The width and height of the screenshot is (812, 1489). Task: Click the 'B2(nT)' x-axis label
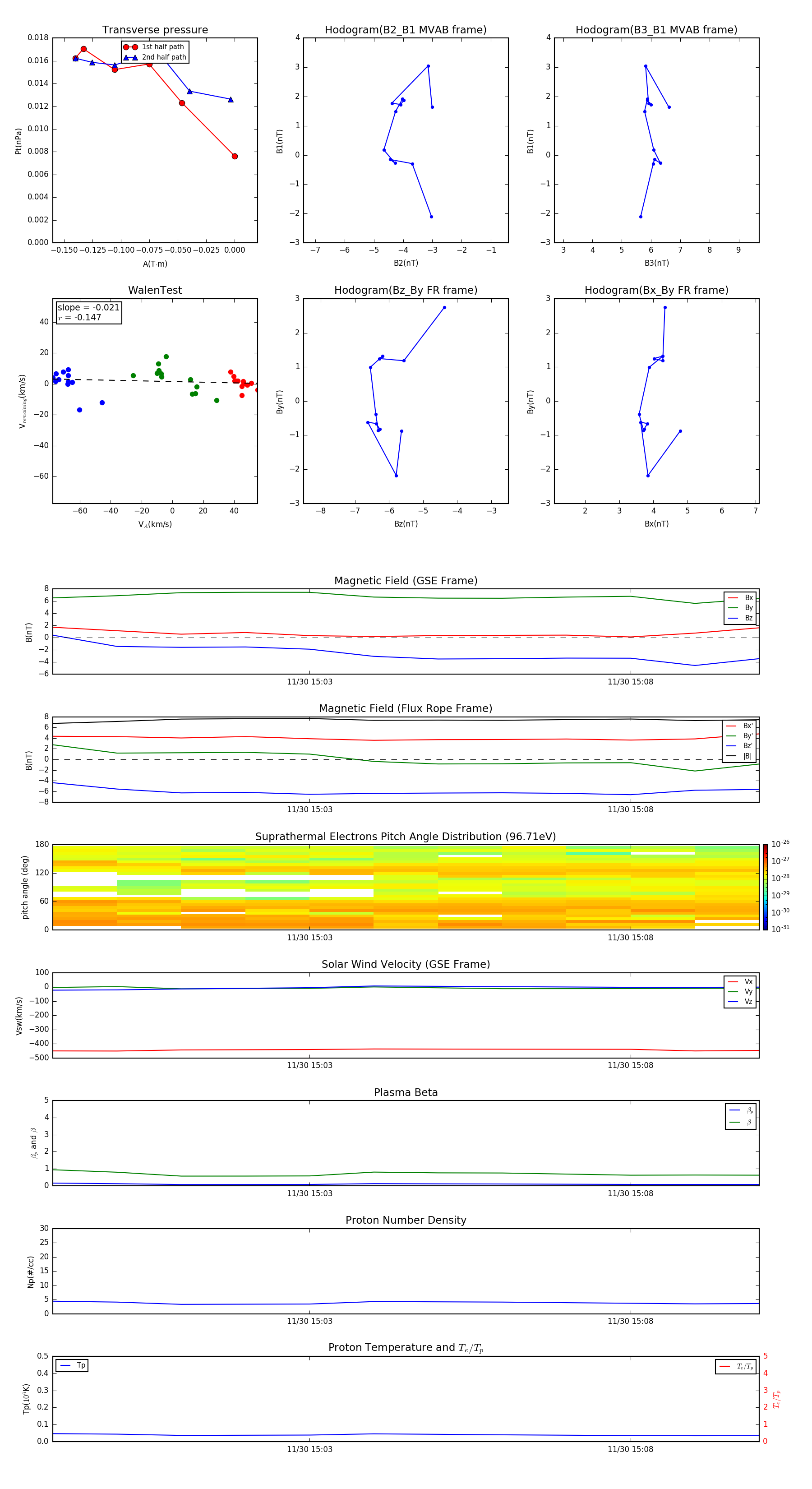(406, 263)
